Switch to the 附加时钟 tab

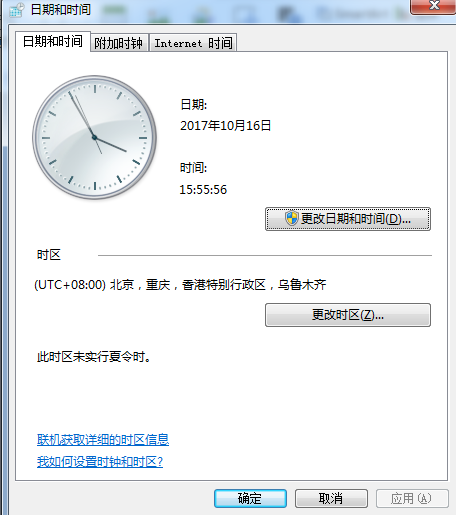[x=119, y=43]
